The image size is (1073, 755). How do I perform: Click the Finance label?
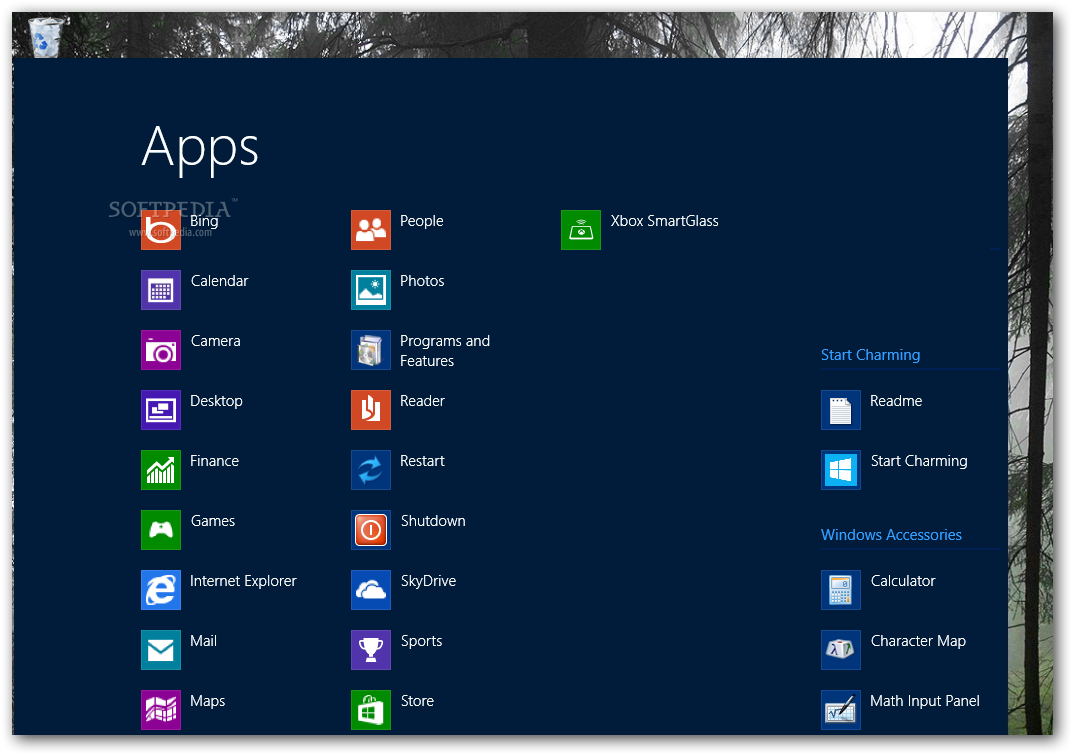tap(214, 461)
